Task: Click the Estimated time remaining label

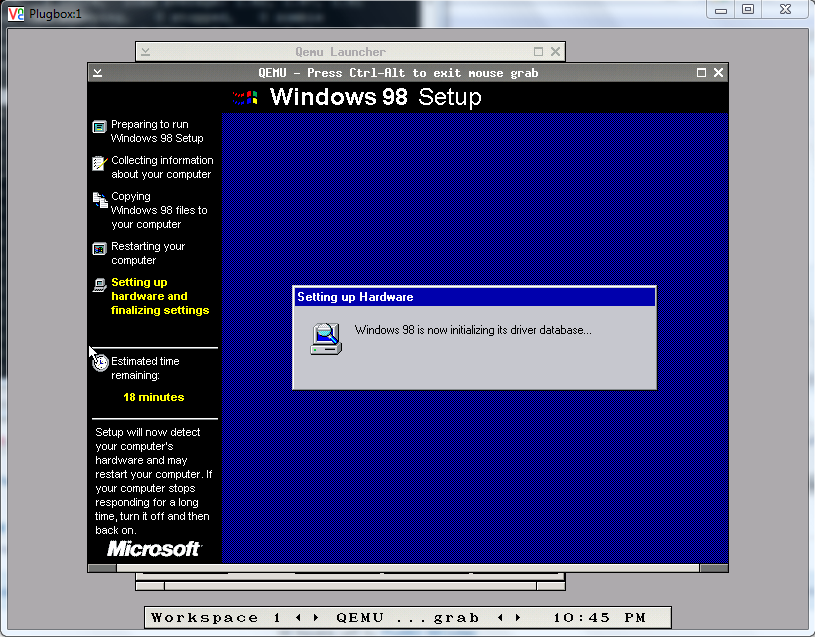Action: coord(145,368)
